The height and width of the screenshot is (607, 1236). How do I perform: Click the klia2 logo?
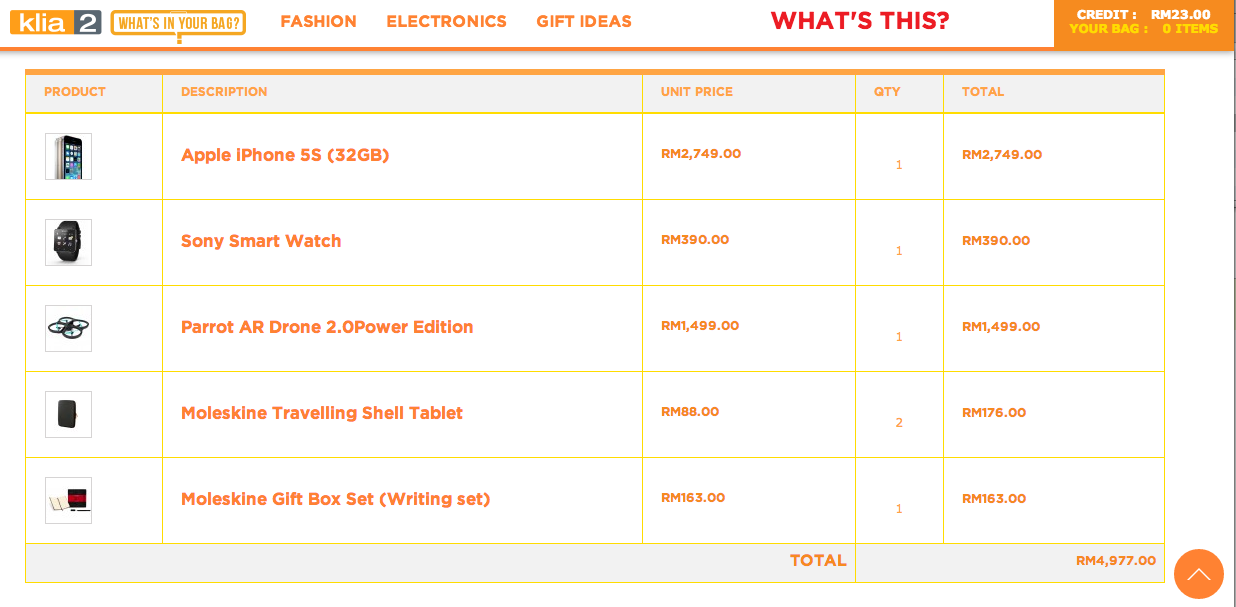(56, 22)
